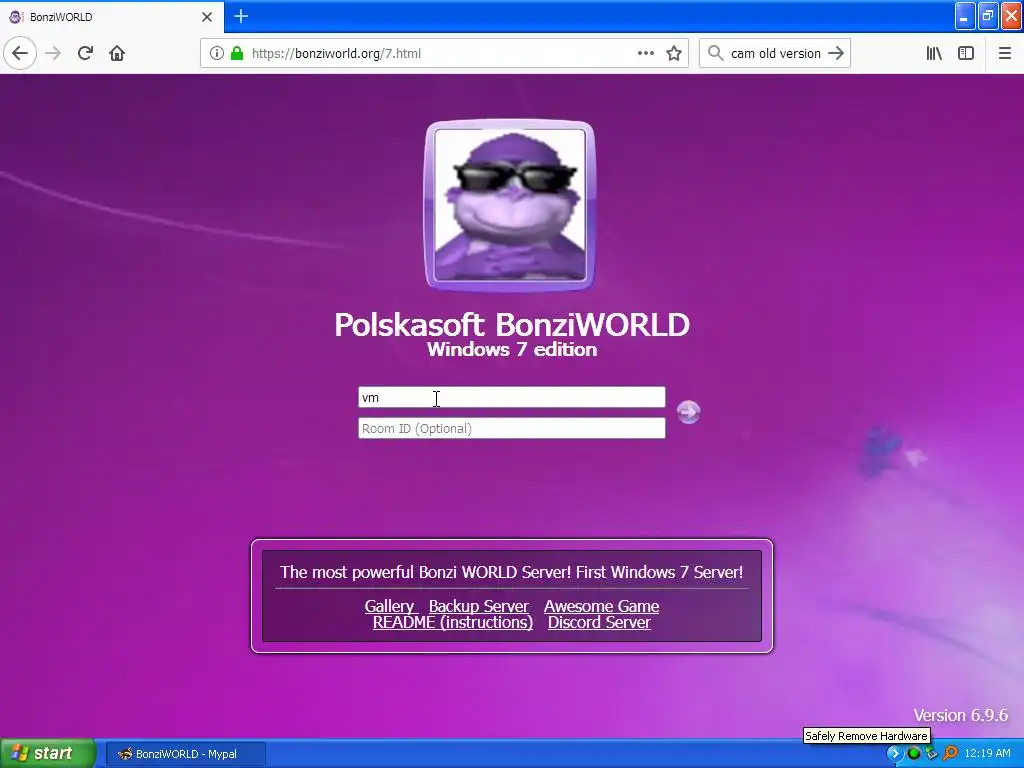Submit search with the arrow button

click(836, 54)
